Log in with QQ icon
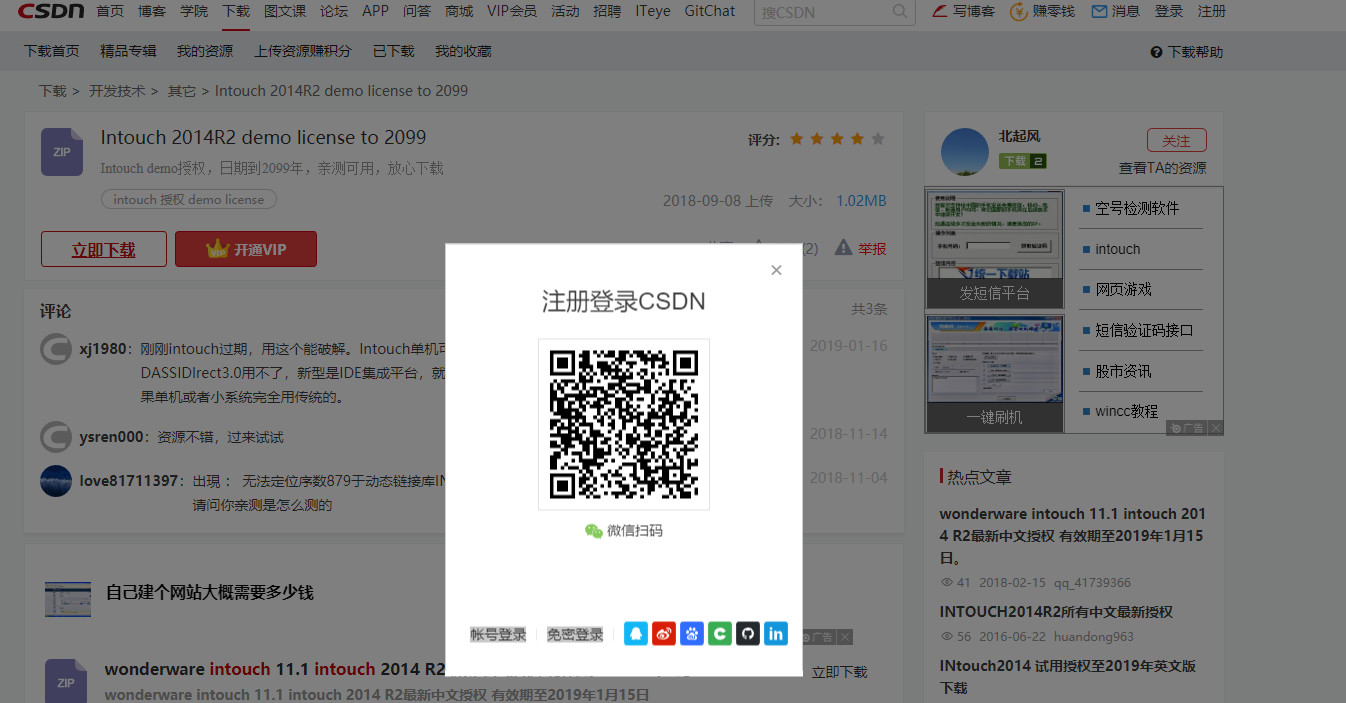 636,634
